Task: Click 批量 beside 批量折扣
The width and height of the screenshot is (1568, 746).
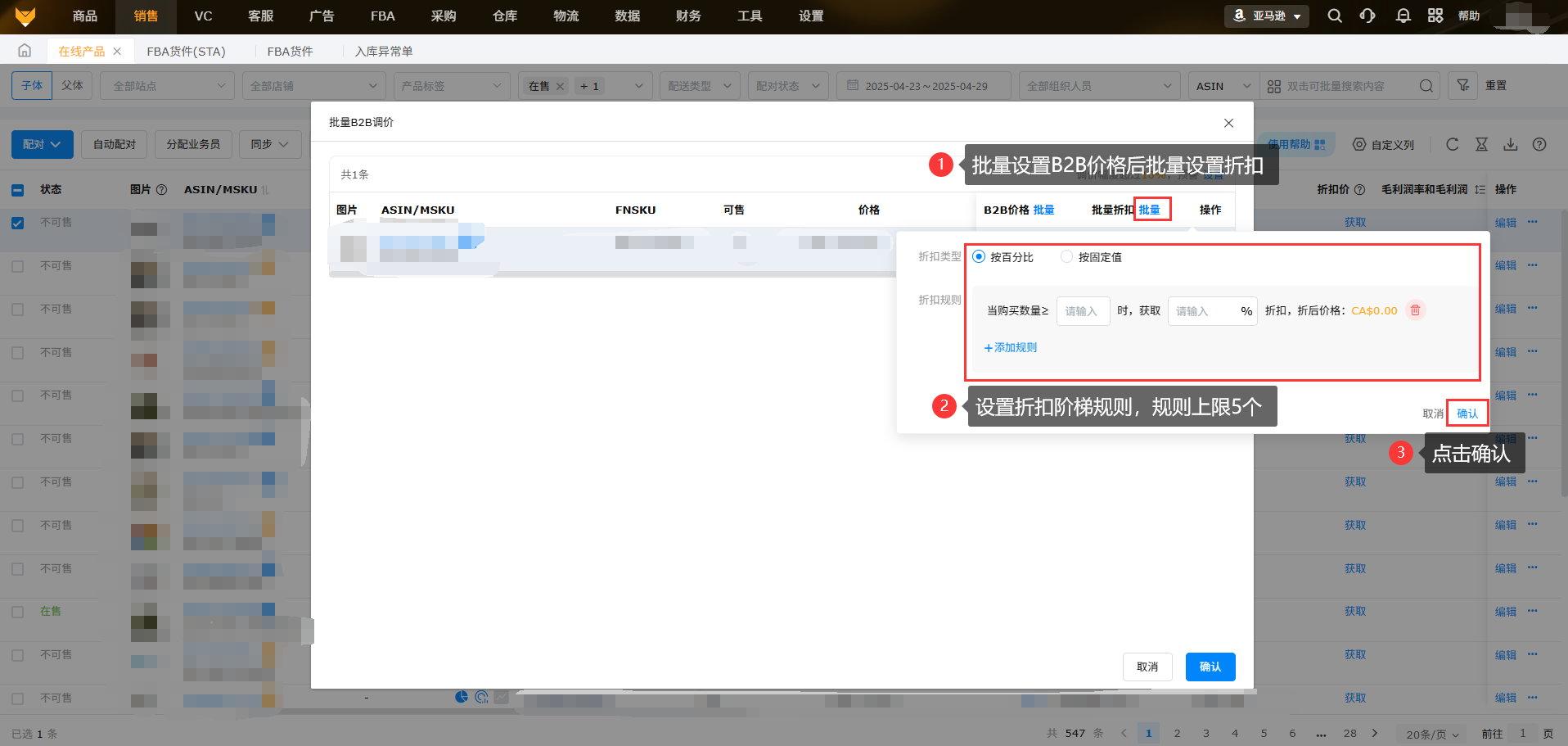Action: (1149, 210)
